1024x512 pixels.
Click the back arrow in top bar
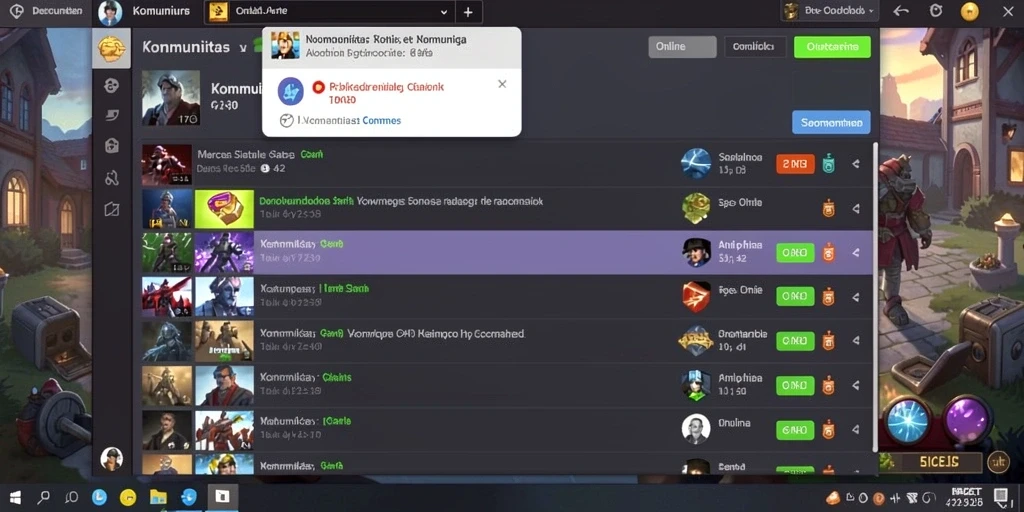point(901,11)
